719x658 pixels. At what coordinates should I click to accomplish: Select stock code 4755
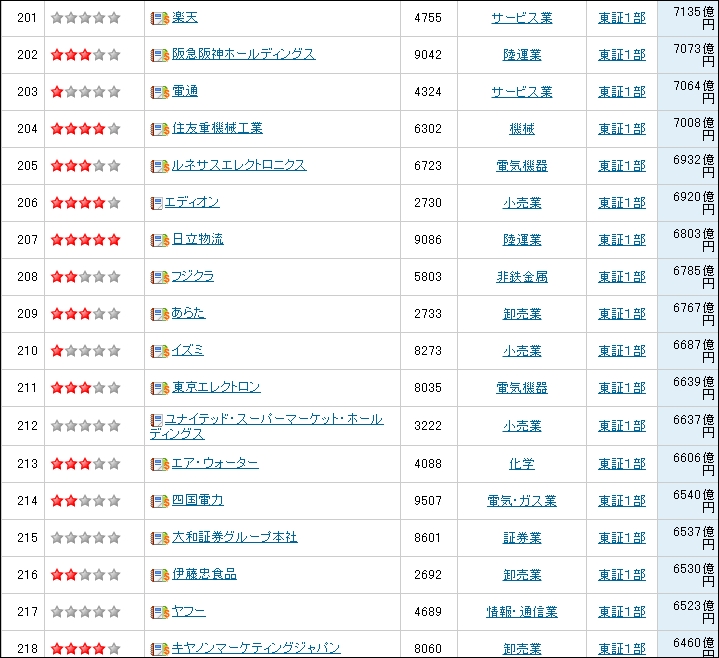tap(428, 18)
